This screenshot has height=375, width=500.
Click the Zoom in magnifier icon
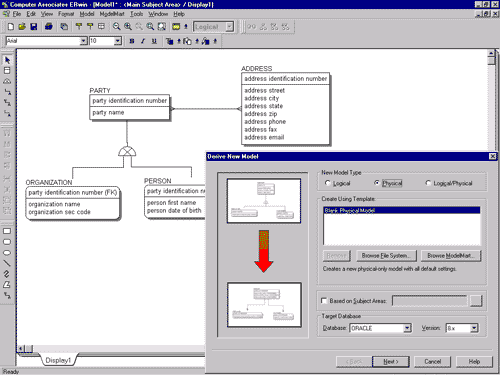(128, 27)
